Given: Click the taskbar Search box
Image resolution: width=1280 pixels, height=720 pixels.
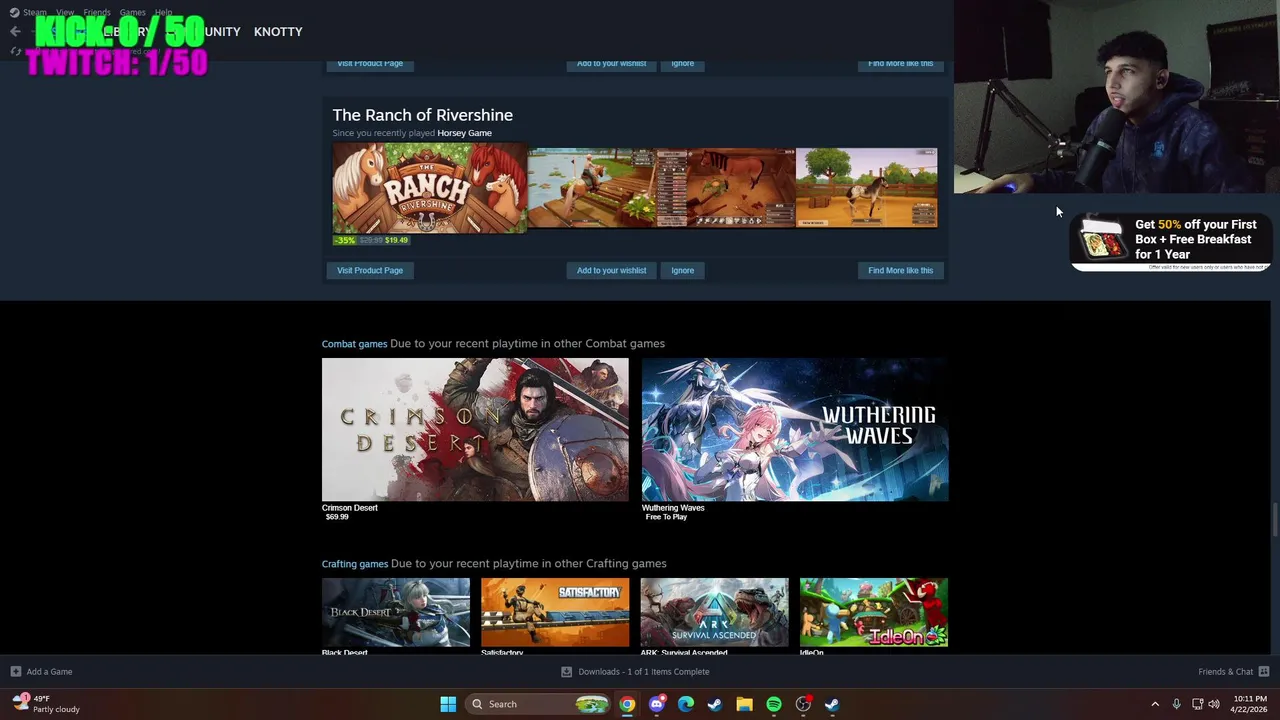Looking at the screenshot, I should (538, 704).
